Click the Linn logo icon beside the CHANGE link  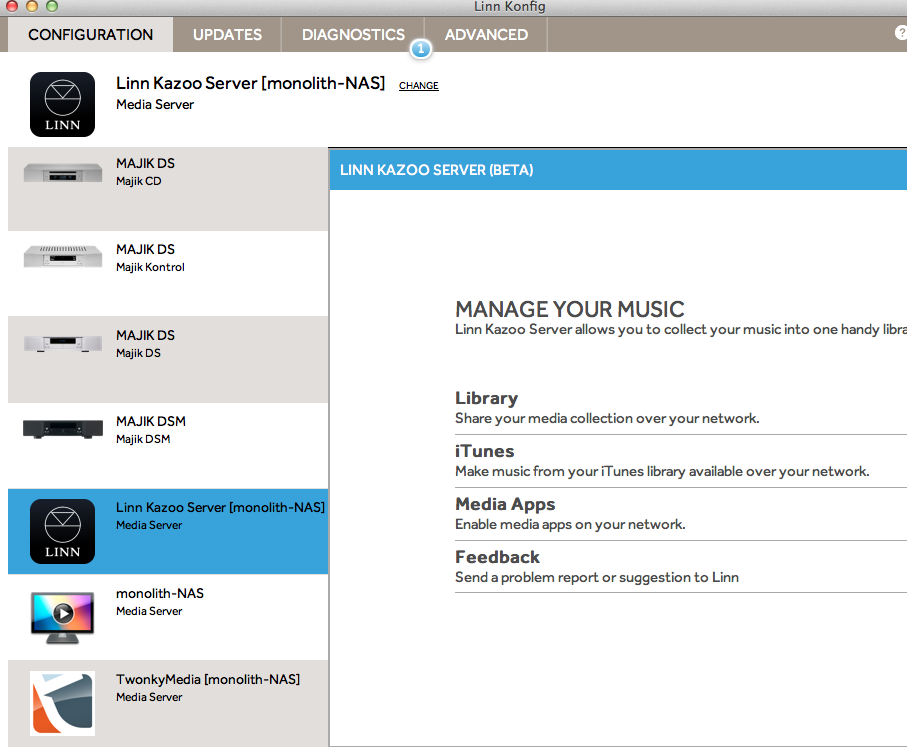pyautogui.click(x=62, y=104)
